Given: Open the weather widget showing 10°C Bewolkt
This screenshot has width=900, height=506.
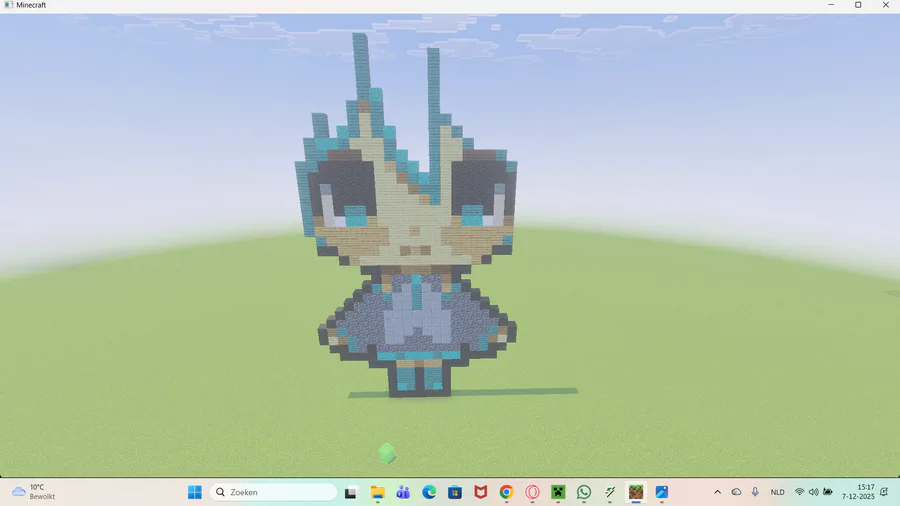Looking at the screenshot, I should point(34,492).
